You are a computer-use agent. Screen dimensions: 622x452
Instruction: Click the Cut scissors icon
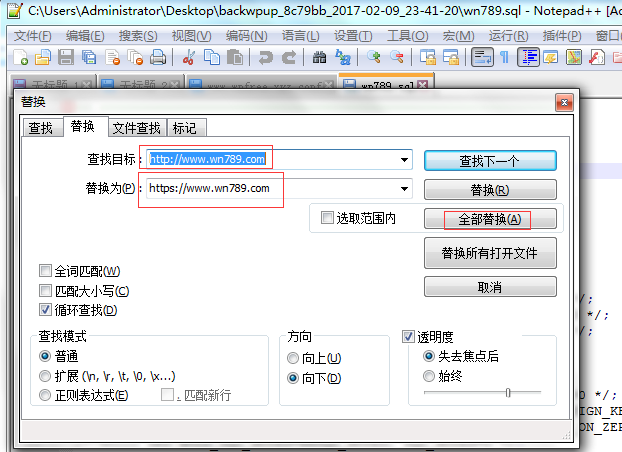point(187,58)
